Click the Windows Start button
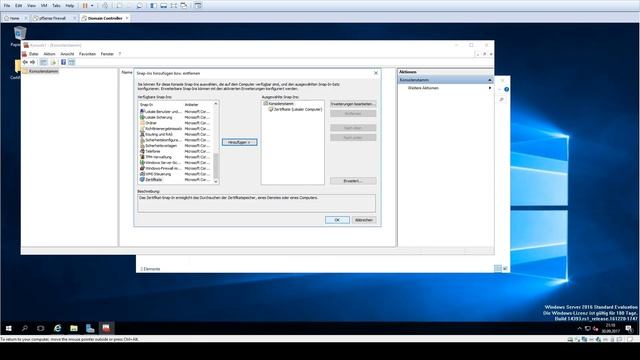 coord(9,328)
